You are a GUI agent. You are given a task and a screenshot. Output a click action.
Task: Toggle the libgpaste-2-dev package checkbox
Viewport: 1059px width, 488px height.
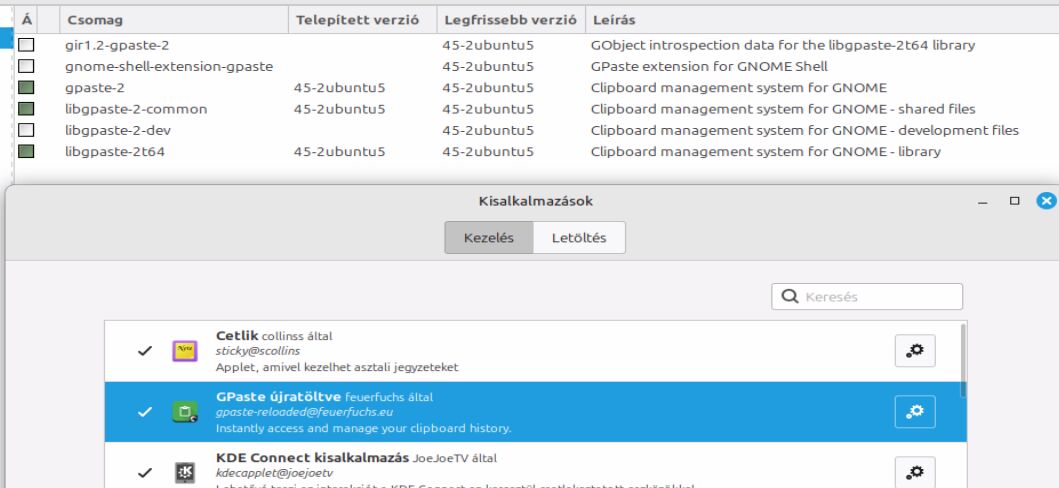click(26, 130)
